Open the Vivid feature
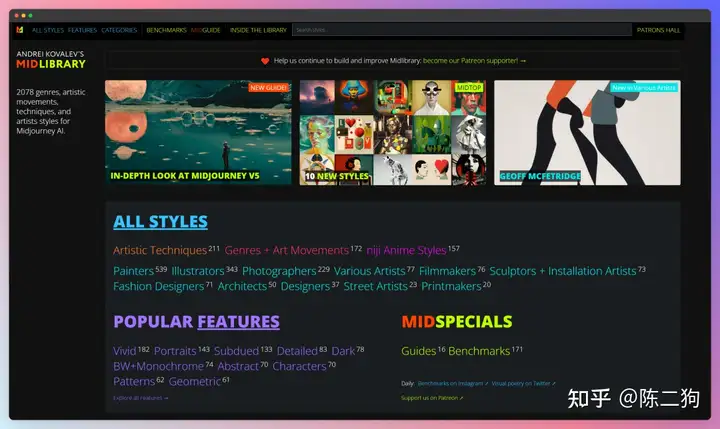The image size is (720, 429). coord(124,351)
